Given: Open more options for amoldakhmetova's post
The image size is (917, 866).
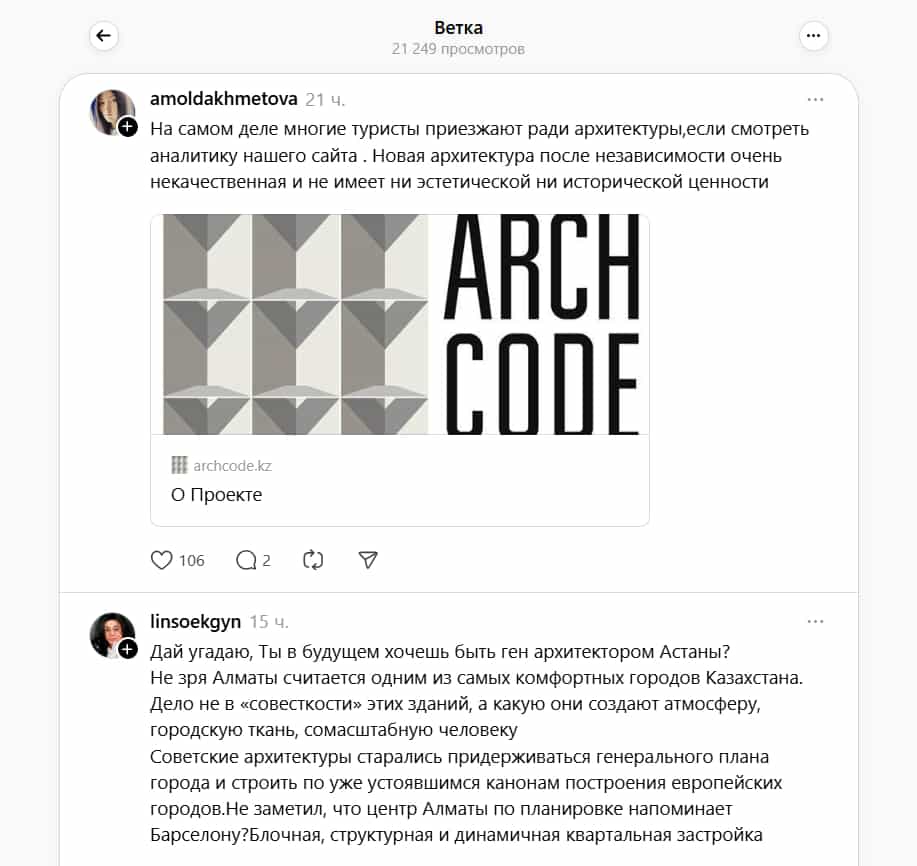Looking at the screenshot, I should [815, 99].
